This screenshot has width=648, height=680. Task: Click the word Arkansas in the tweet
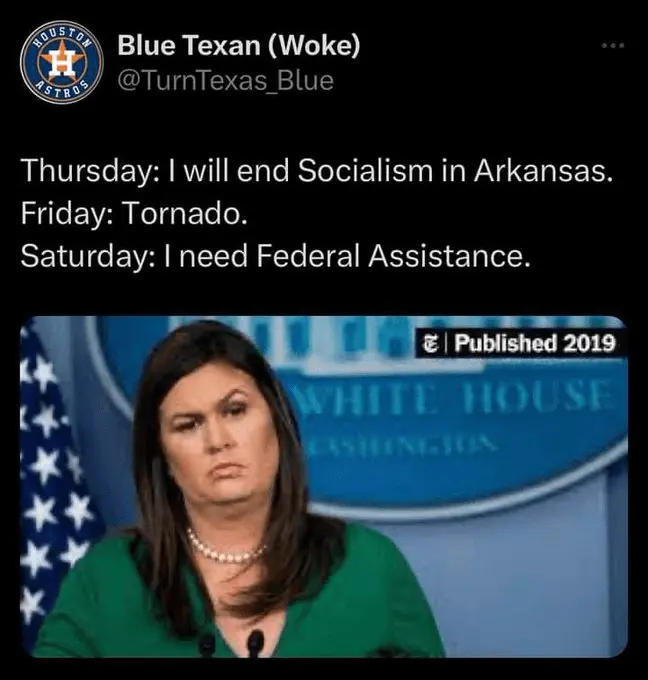pyautogui.click(x=543, y=170)
